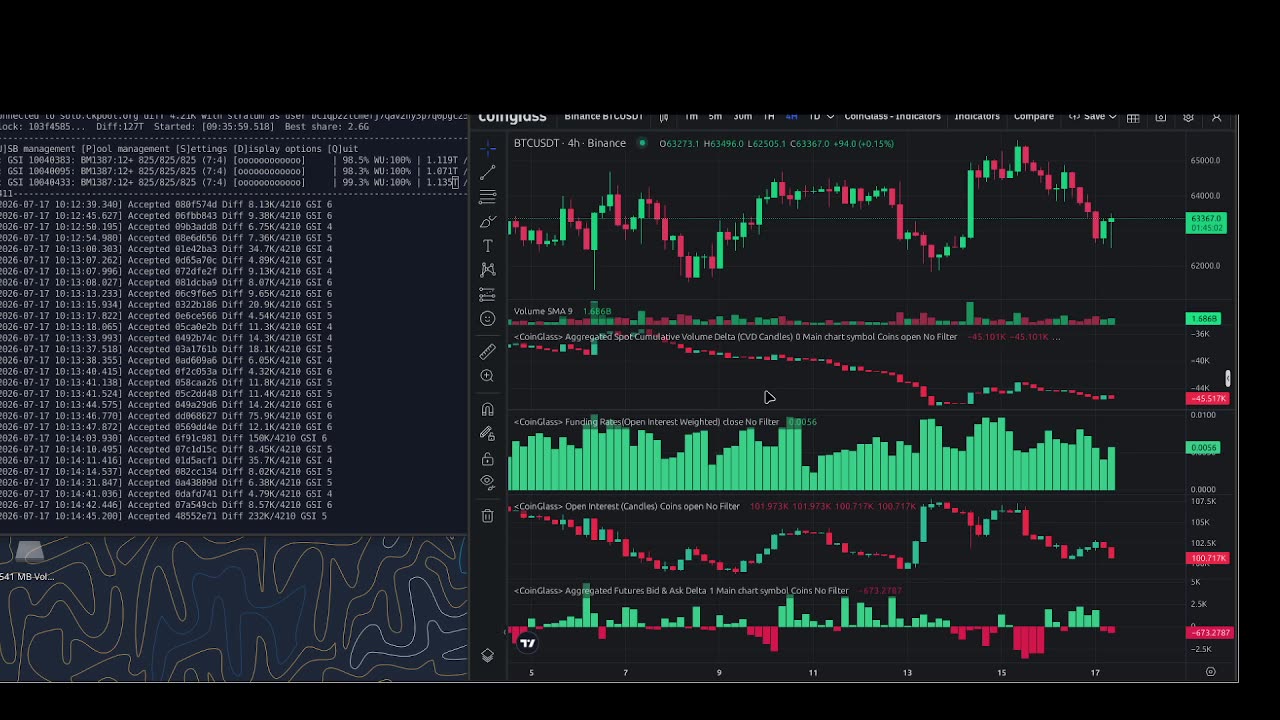1280x720 pixels.
Task: Click the 1.686B volume value label
Action: (1203, 319)
